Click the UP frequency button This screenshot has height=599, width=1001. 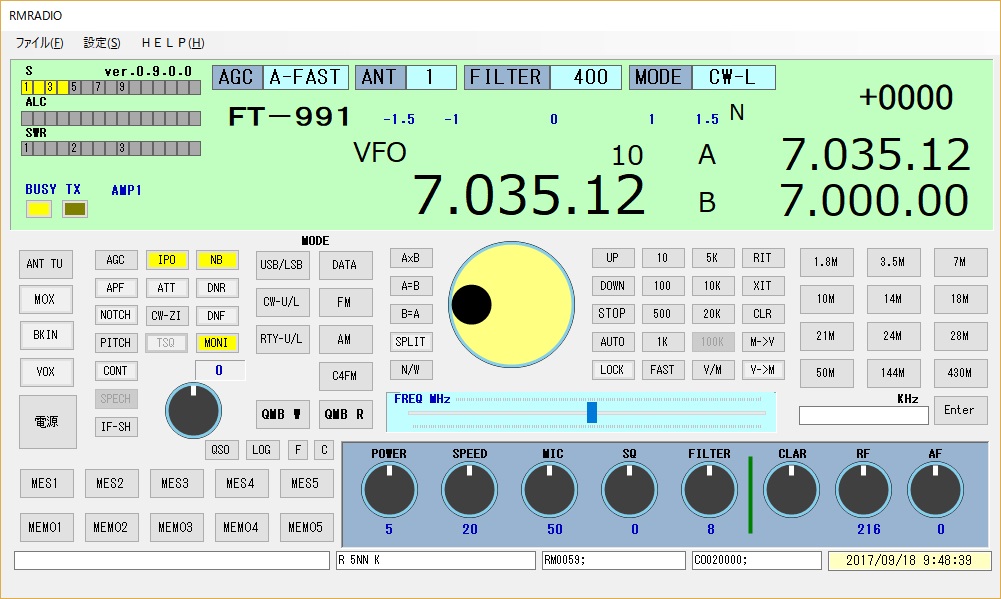point(612,258)
